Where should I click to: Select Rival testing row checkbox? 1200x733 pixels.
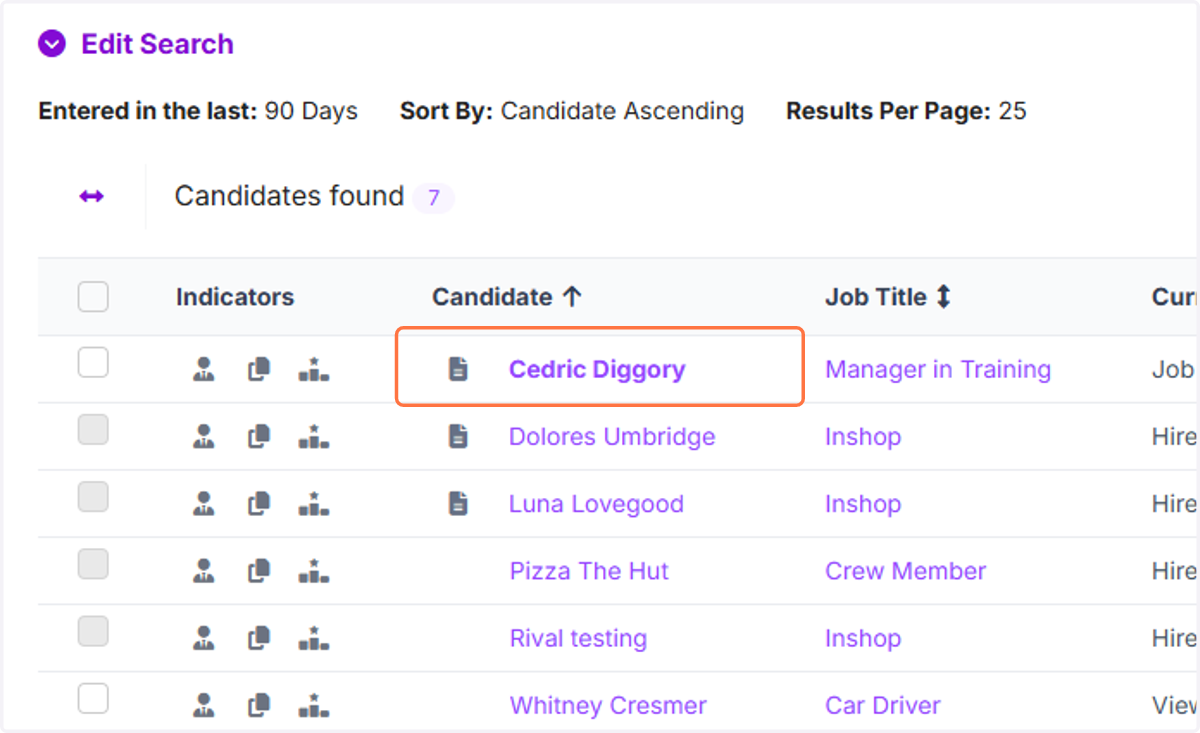pyautogui.click(x=93, y=631)
